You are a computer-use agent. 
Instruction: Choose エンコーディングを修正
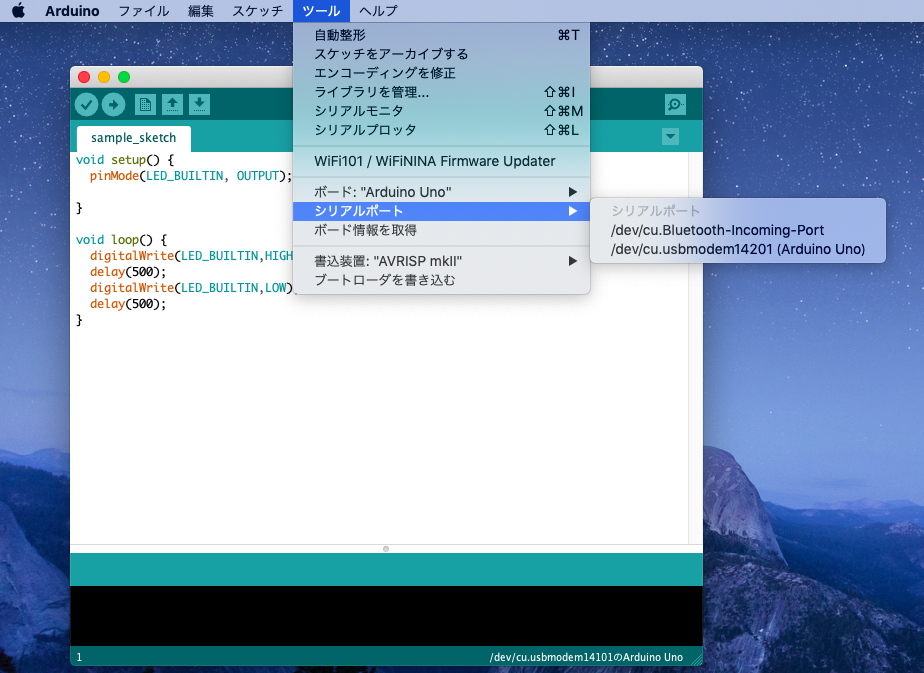(x=441, y=73)
